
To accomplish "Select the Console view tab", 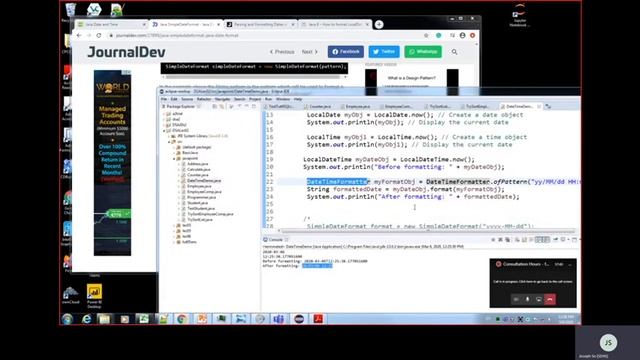I will tap(276, 240).
